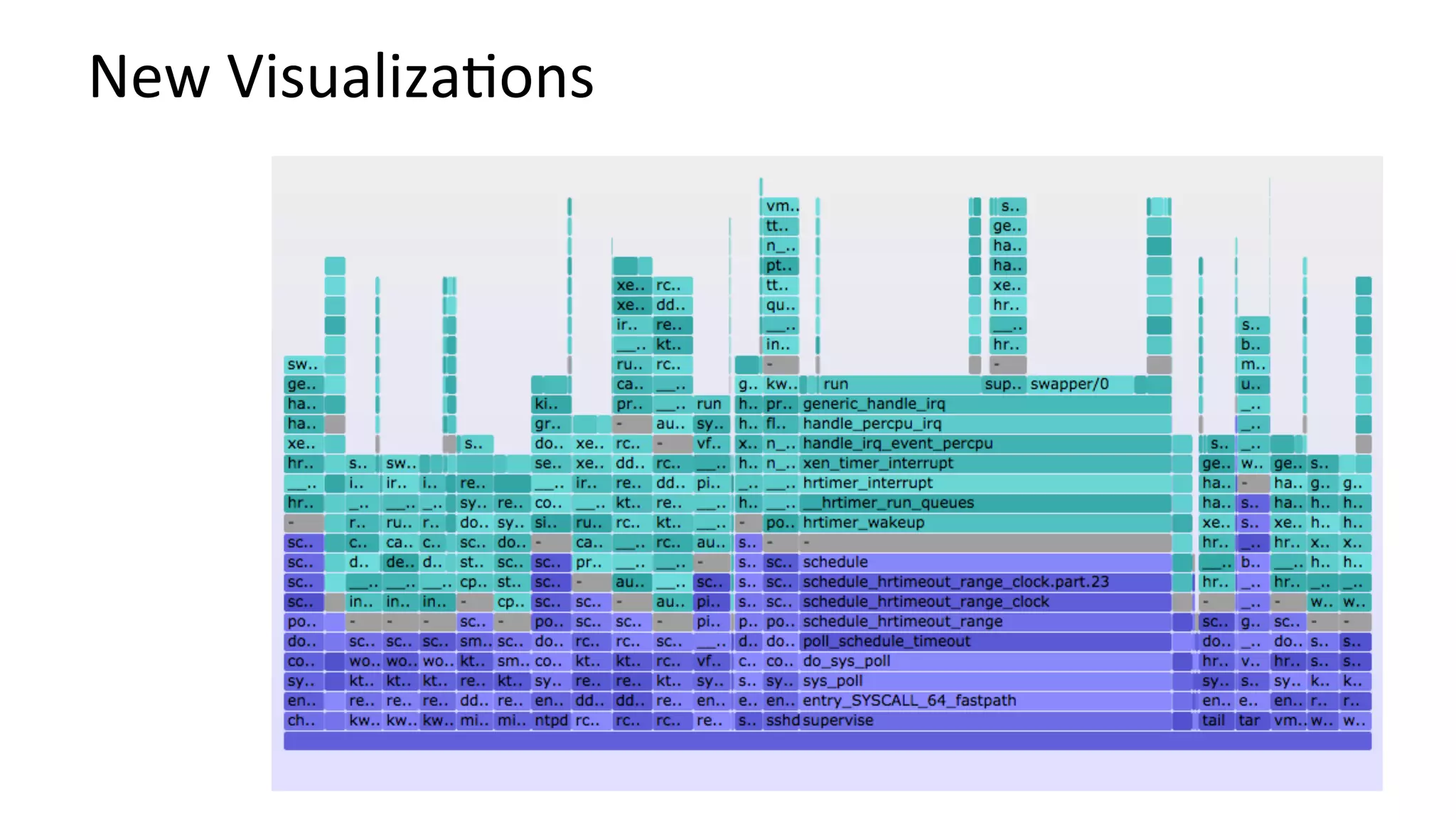Select the ntpd process frame
Image resolution: width=1456 pixels, height=820 pixels.
pos(551,721)
